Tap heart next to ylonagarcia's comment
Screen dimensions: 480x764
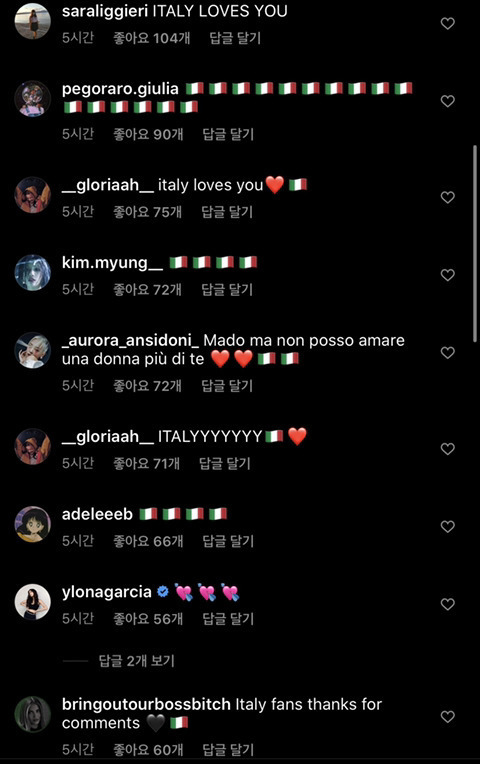(x=447, y=604)
